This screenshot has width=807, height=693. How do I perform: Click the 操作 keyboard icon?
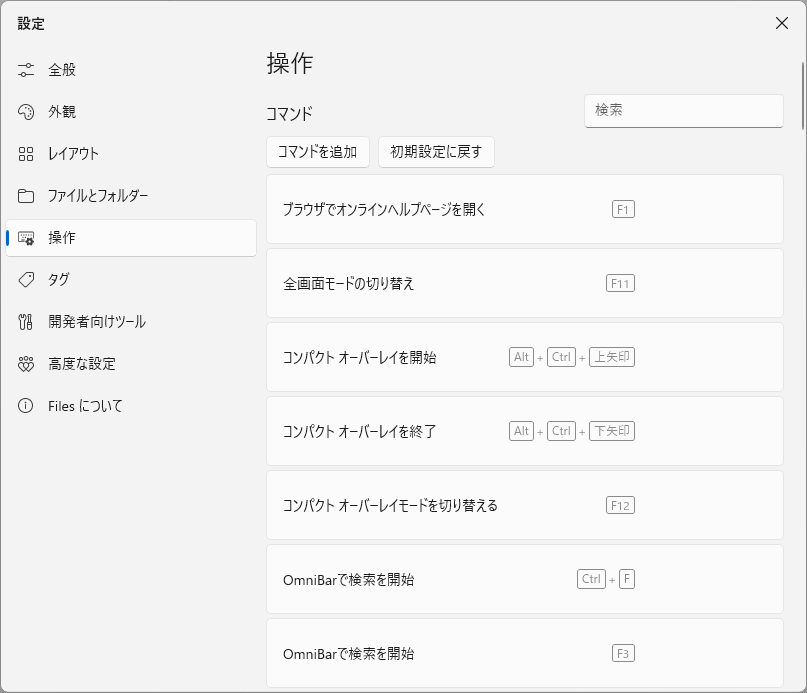(26, 238)
